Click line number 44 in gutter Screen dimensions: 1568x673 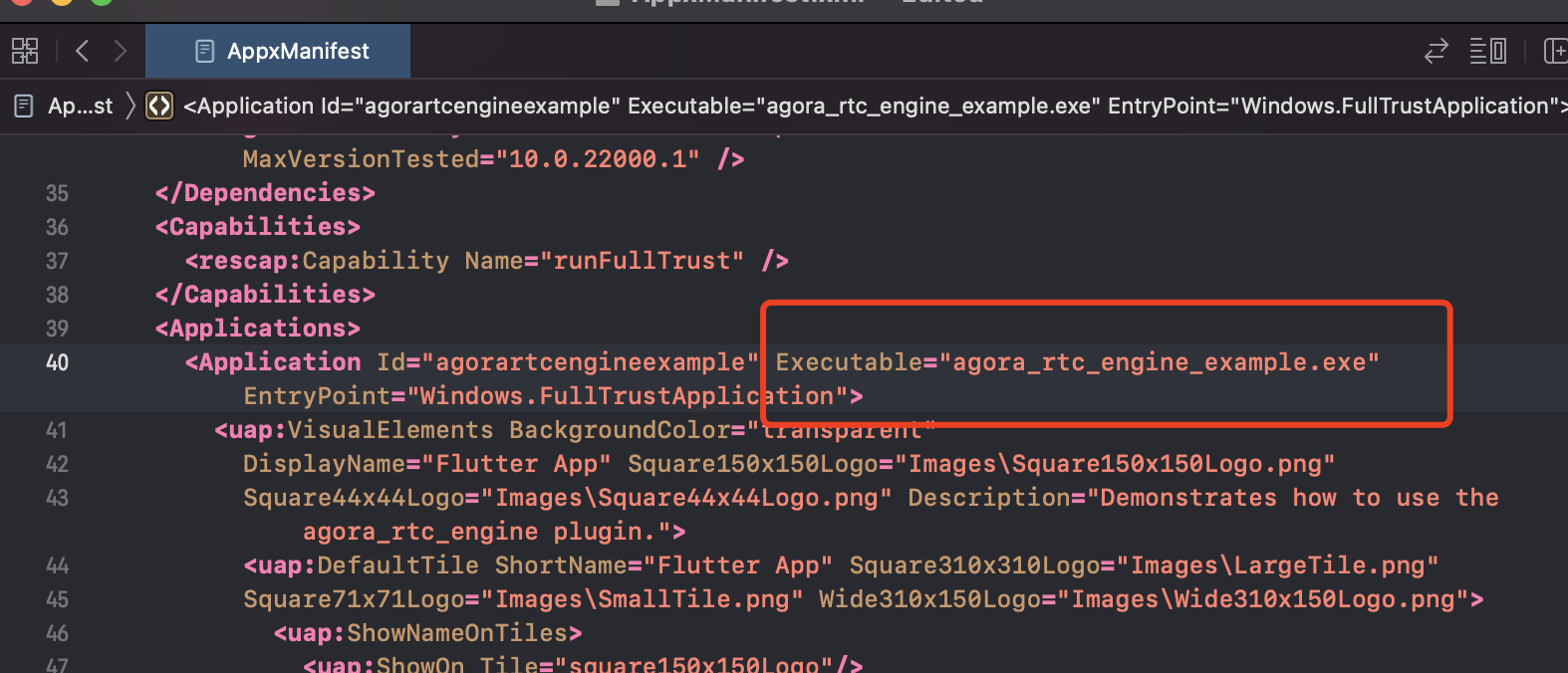(x=57, y=565)
